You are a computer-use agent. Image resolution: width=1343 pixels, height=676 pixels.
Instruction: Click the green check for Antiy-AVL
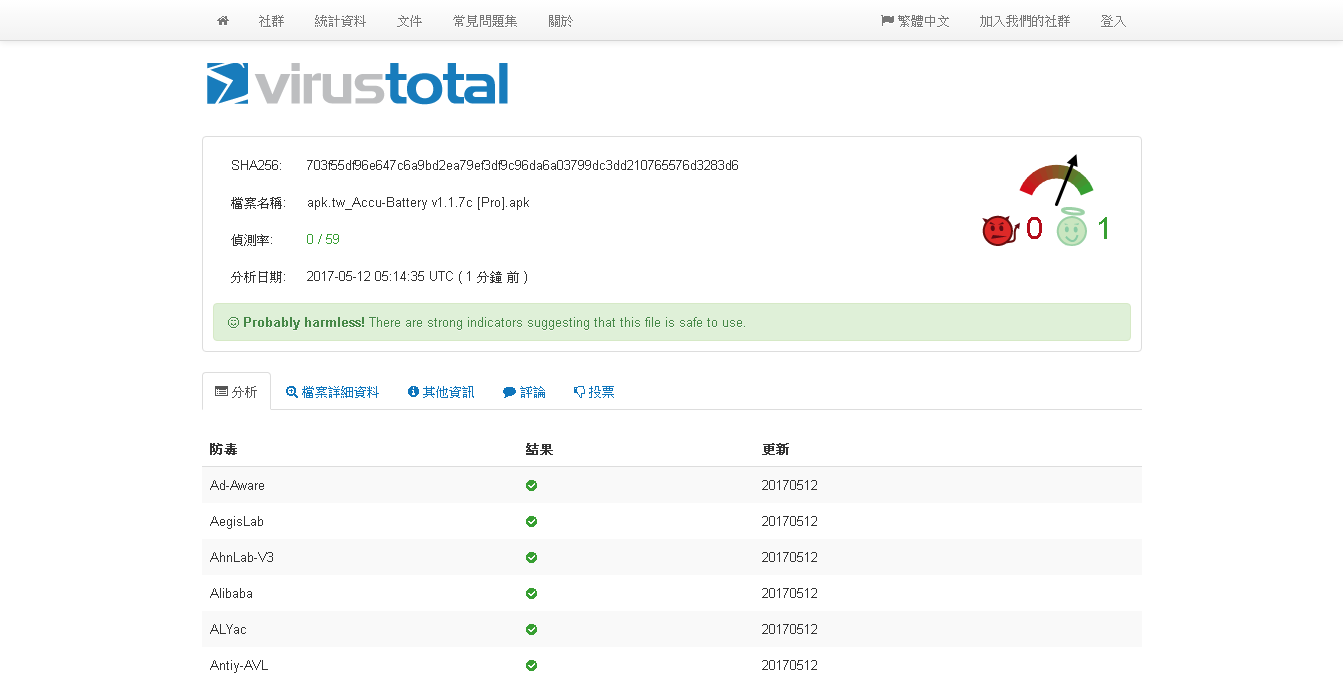pyautogui.click(x=532, y=665)
